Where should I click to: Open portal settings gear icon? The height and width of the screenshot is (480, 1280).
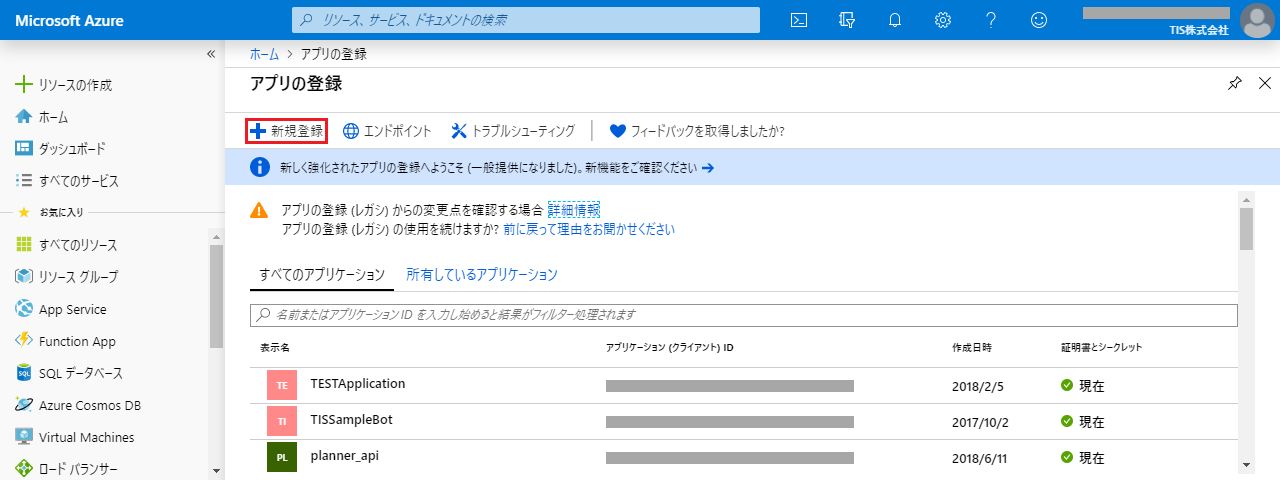[943, 20]
